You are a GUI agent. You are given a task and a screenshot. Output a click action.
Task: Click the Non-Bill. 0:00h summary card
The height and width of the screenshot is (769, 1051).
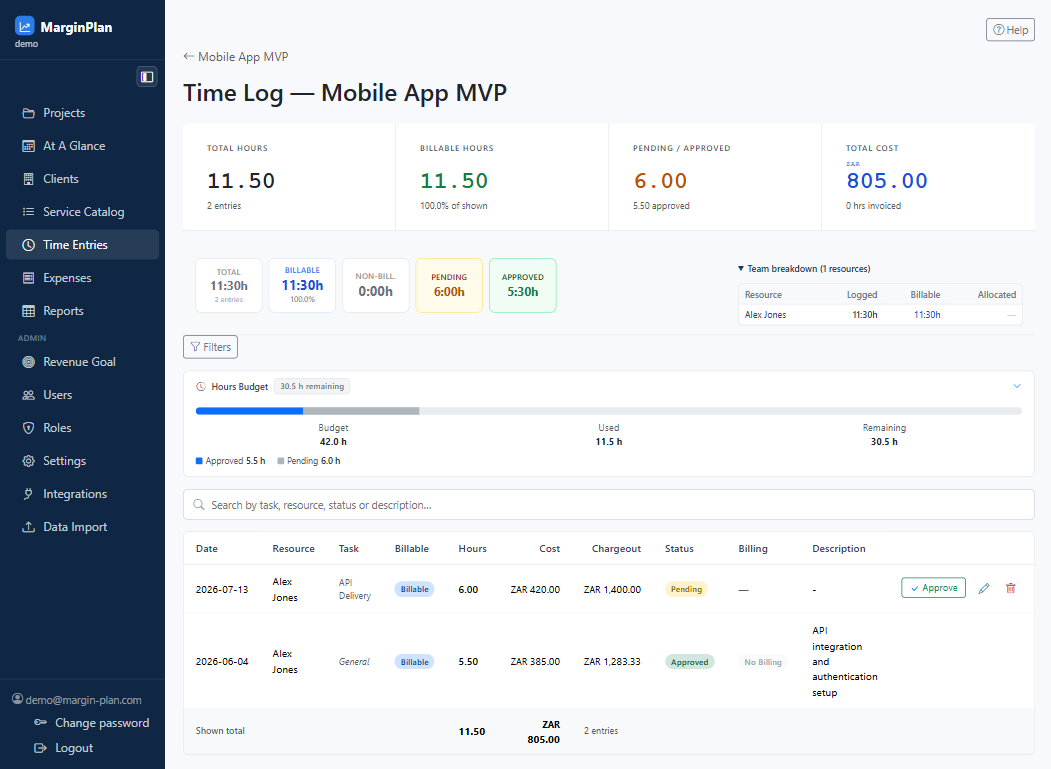click(x=375, y=286)
